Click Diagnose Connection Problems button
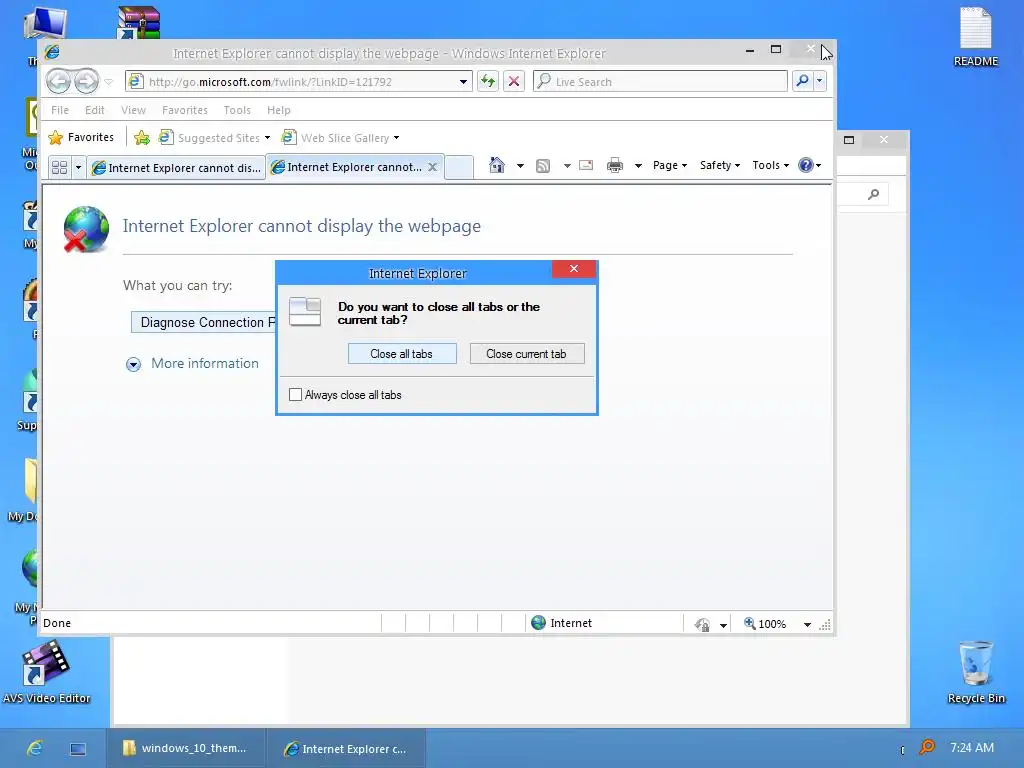This screenshot has height=768, width=1024. pyautogui.click(x=204, y=322)
